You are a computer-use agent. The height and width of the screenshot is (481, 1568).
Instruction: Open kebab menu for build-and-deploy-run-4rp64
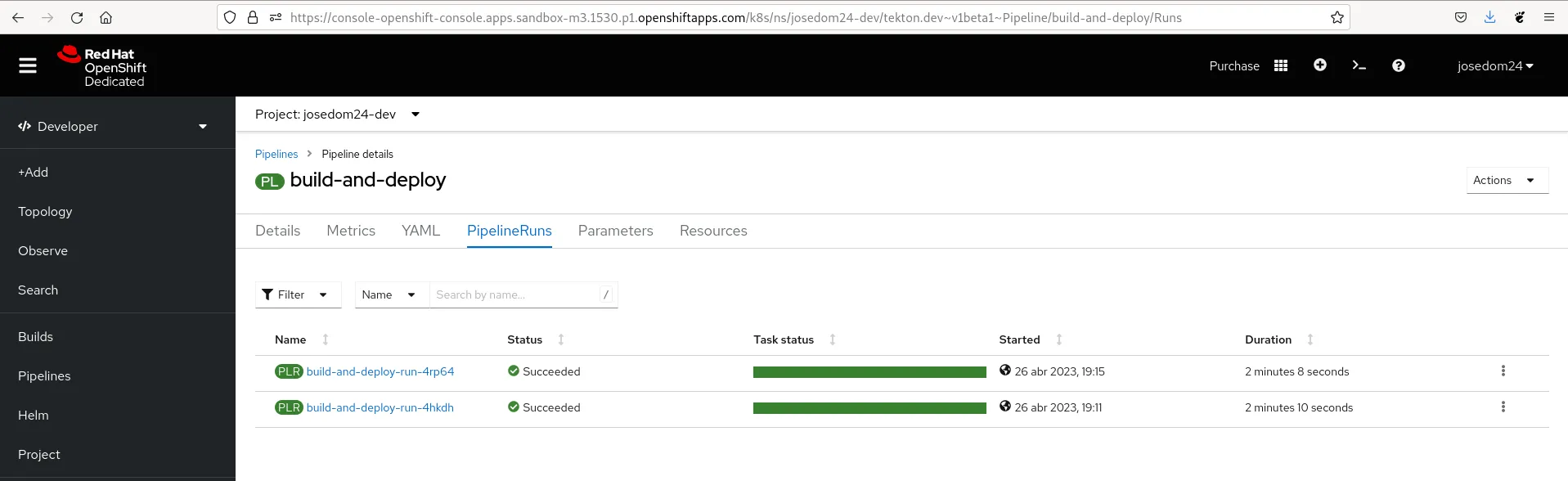click(1503, 371)
